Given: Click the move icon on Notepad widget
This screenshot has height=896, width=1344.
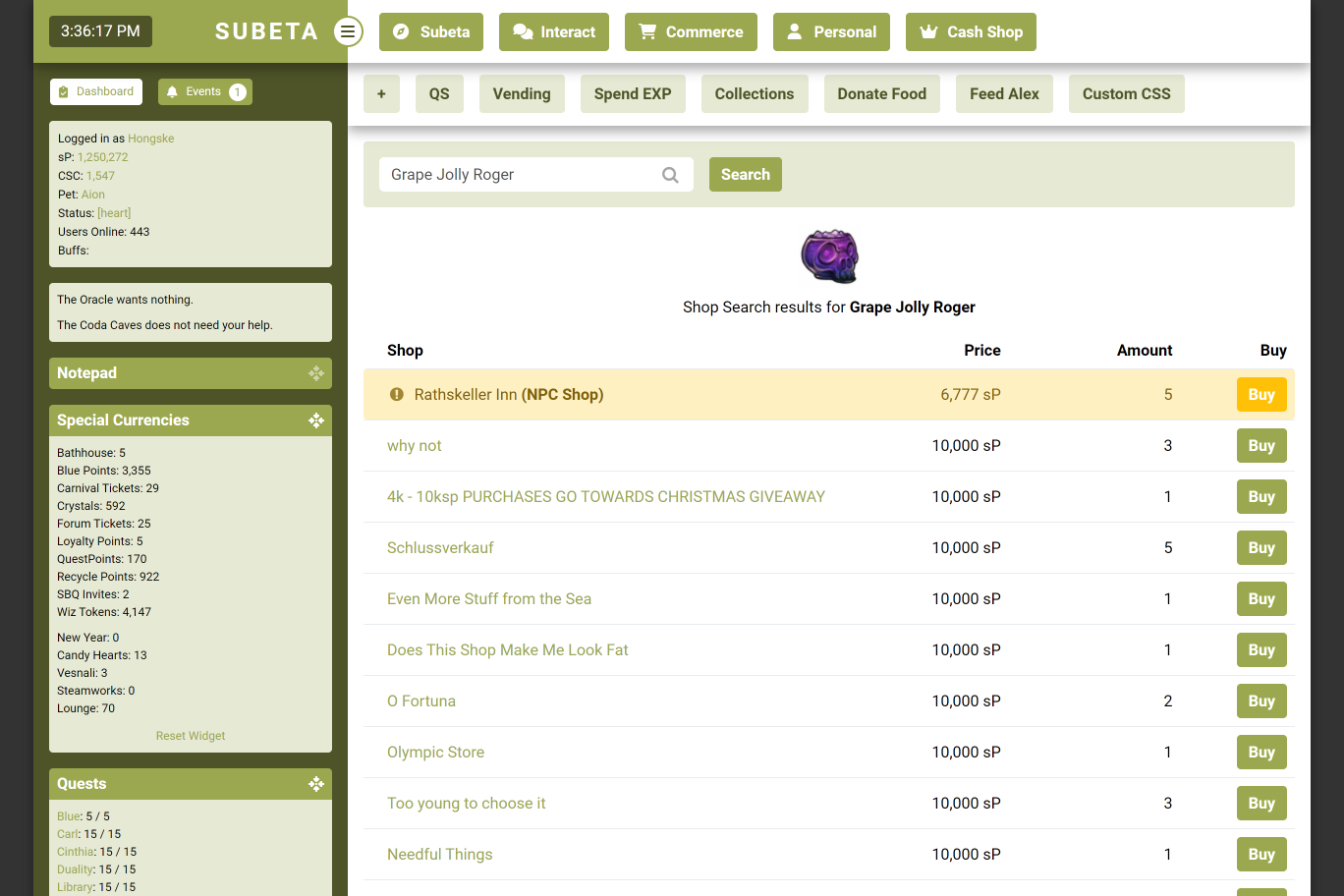Looking at the screenshot, I should pyautogui.click(x=316, y=373).
